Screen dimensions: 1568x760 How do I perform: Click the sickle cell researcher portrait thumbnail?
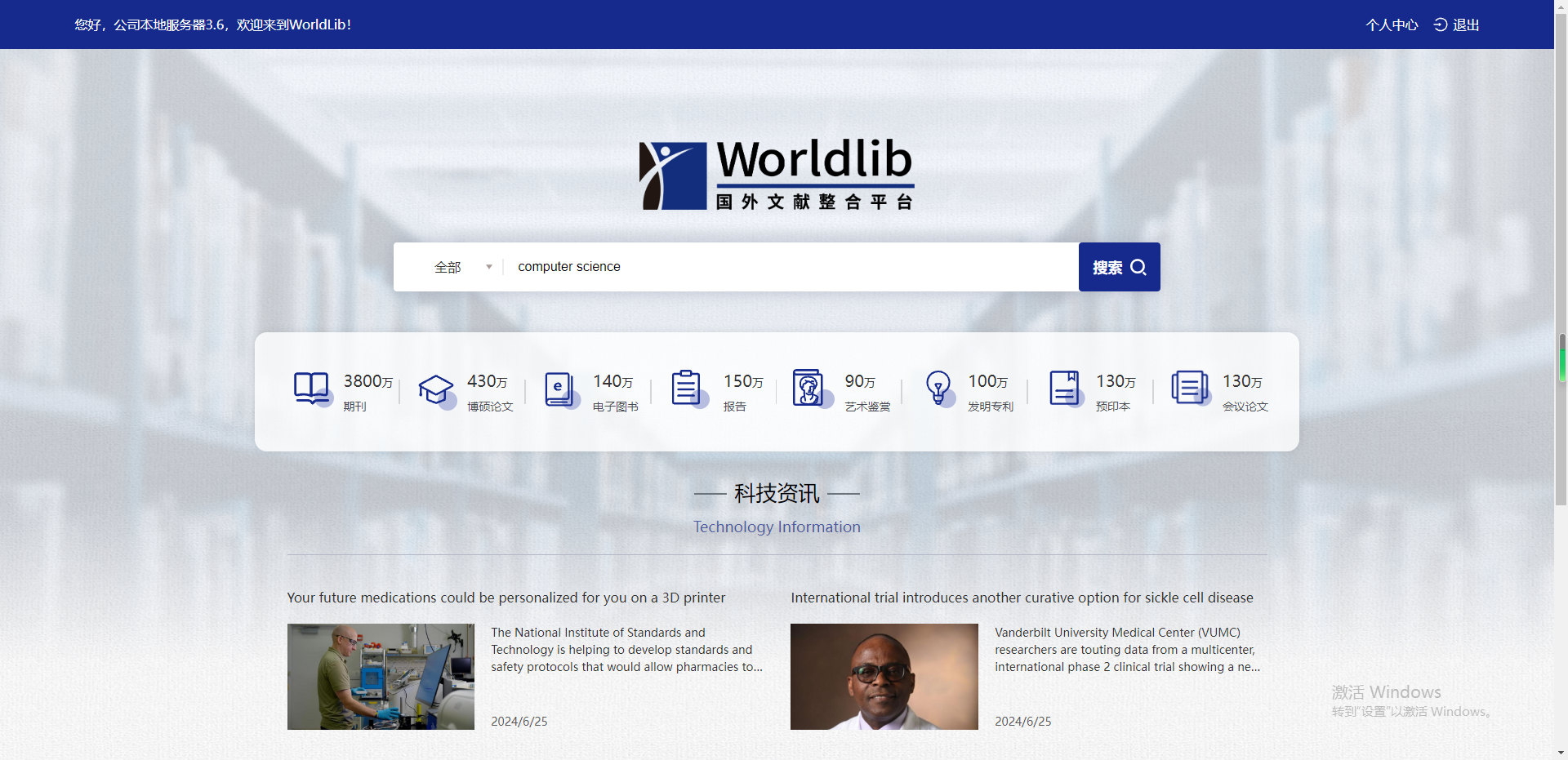point(884,677)
